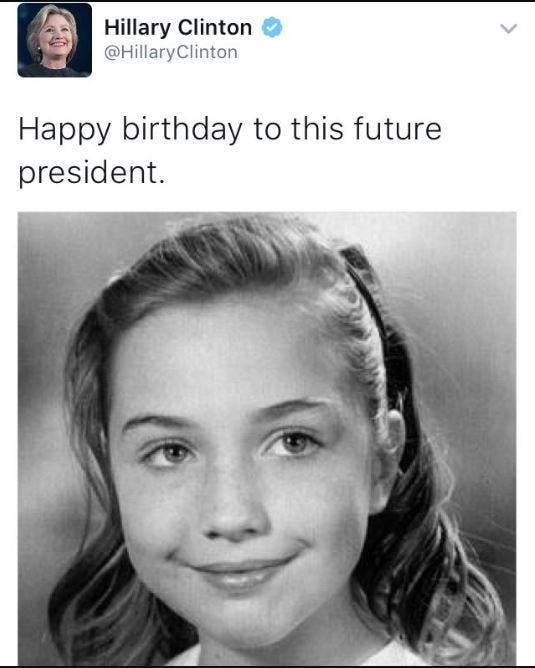
Task: Click the word 'president.' in the tweet
Action: tap(91, 173)
